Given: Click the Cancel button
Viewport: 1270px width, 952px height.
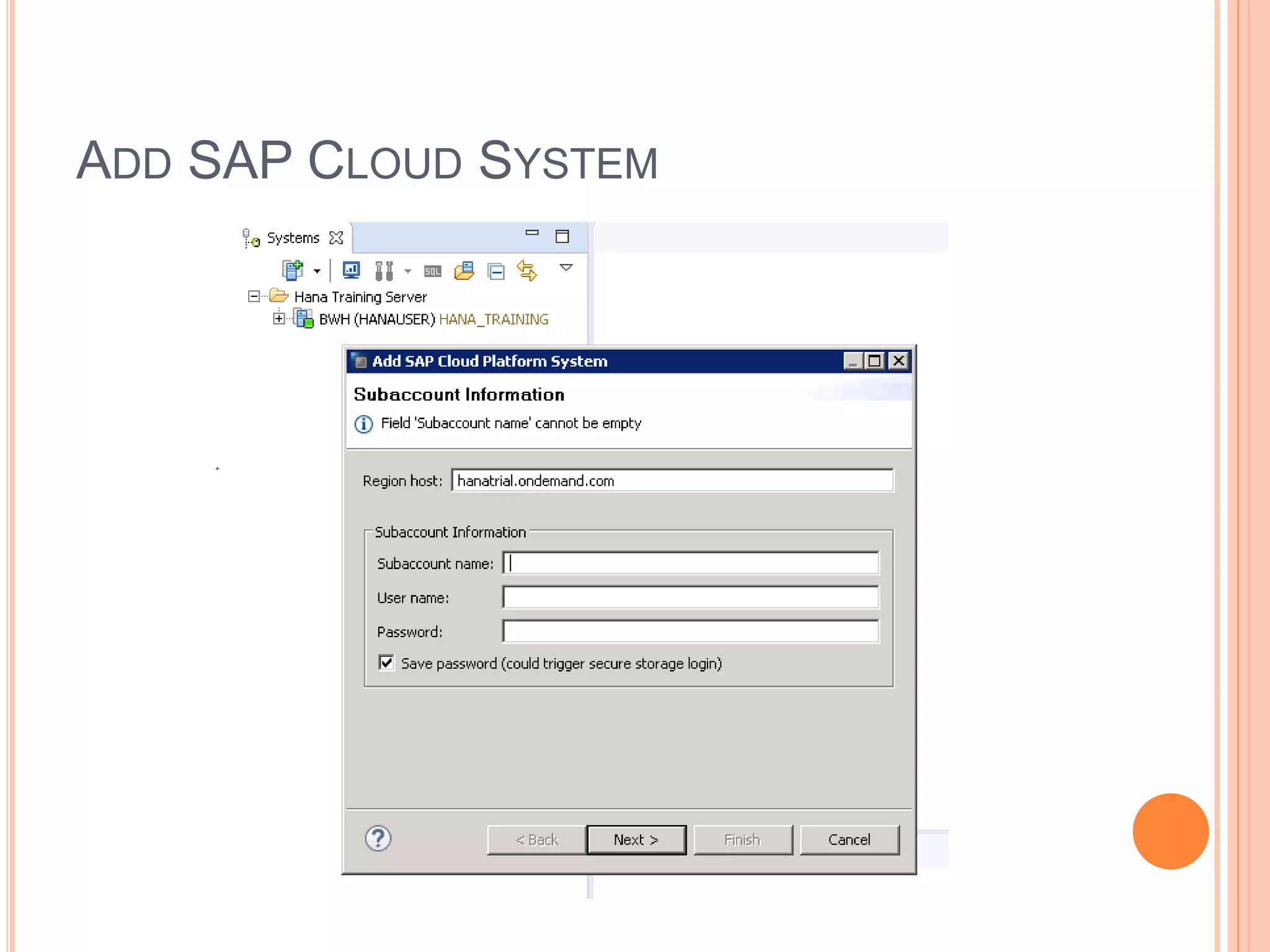Looking at the screenshot, I should click(x=850, y=840).
